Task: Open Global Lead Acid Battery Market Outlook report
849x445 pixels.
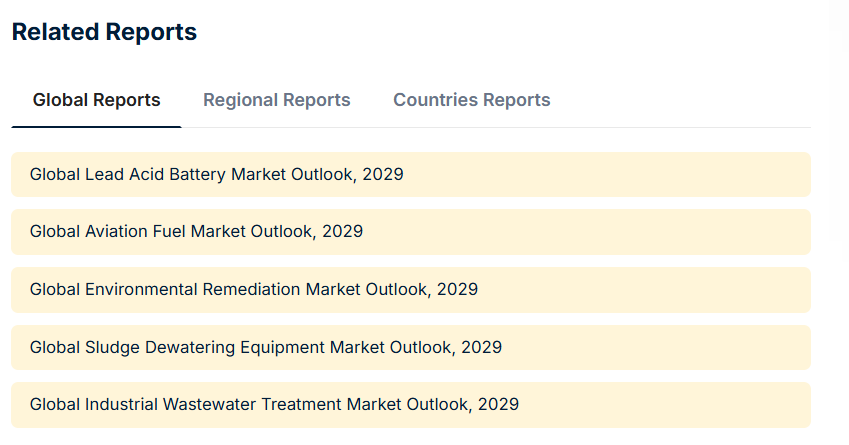Action: pyautogui.click(x=216, y=174)
